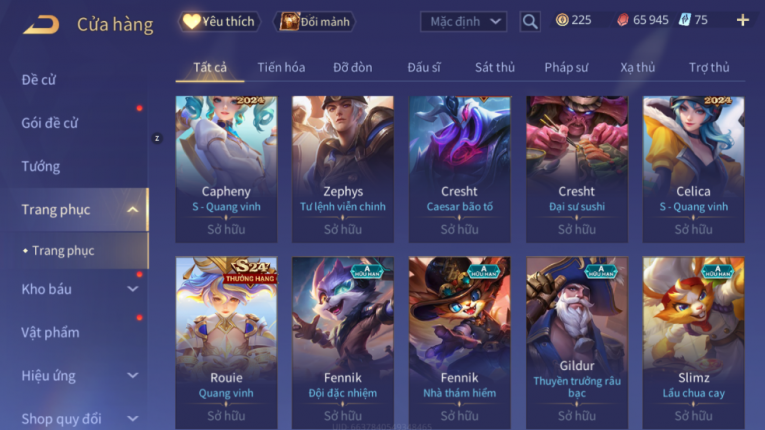The image size is (765, 430).
Task: Open the Mặc định sort dropdown
Action: (x=463, y=21)
